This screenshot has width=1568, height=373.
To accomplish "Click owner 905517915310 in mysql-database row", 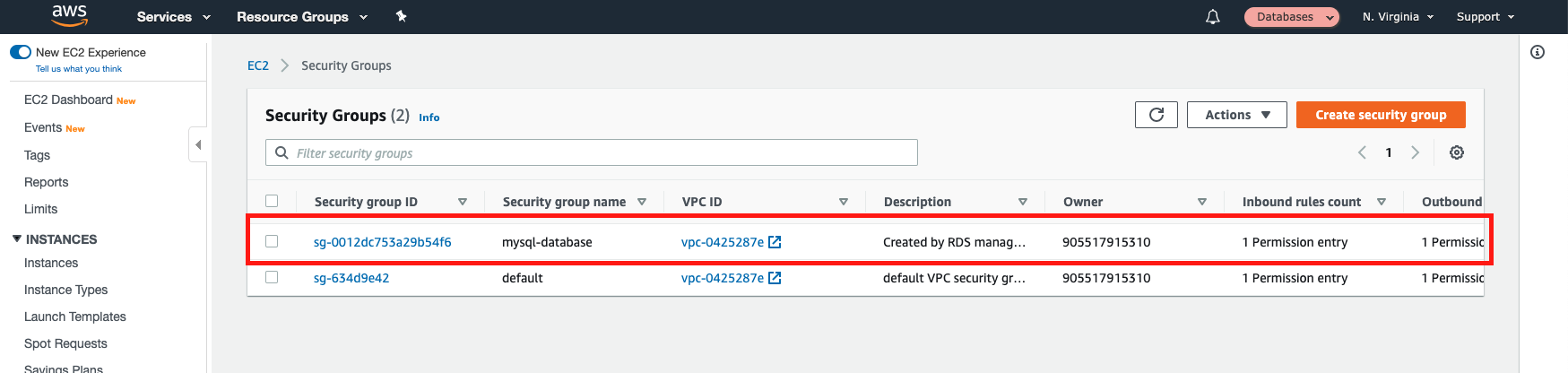I will [x=1106, y=242].
